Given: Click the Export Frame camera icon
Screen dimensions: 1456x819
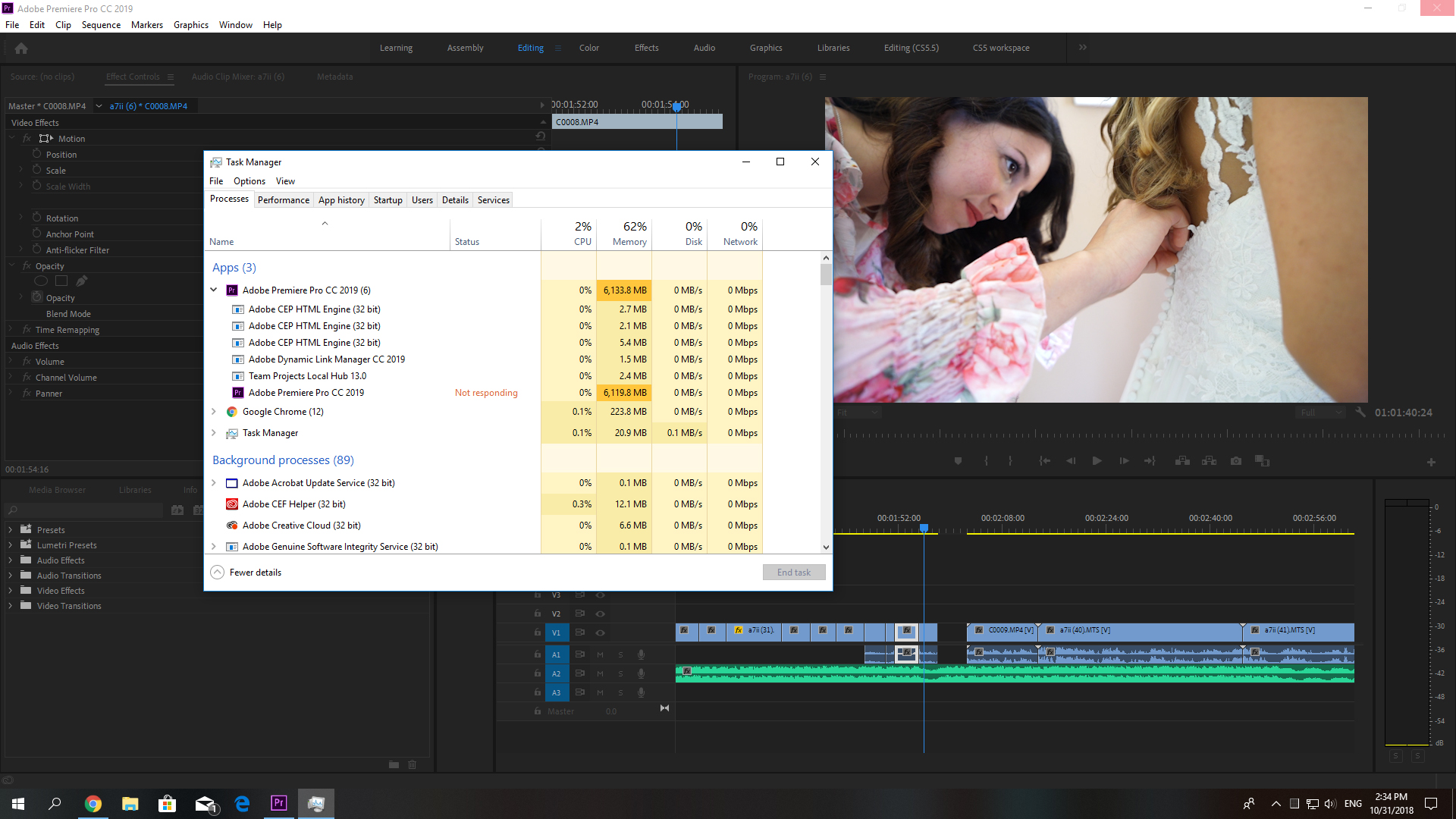Looking at the screenshot, I should 1236,461.
